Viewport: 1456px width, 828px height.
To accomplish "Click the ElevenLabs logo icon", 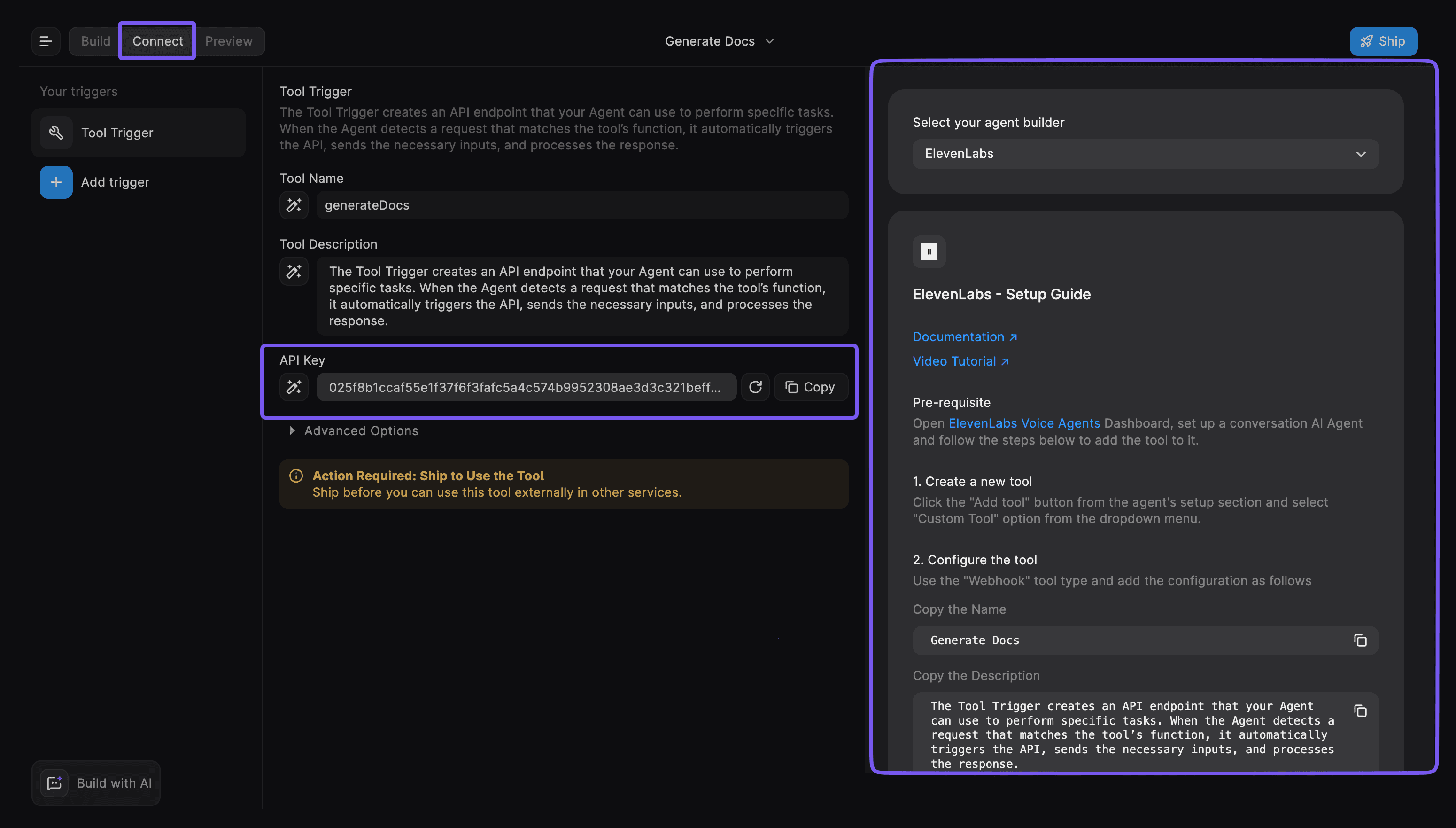I will click(929, 251).
